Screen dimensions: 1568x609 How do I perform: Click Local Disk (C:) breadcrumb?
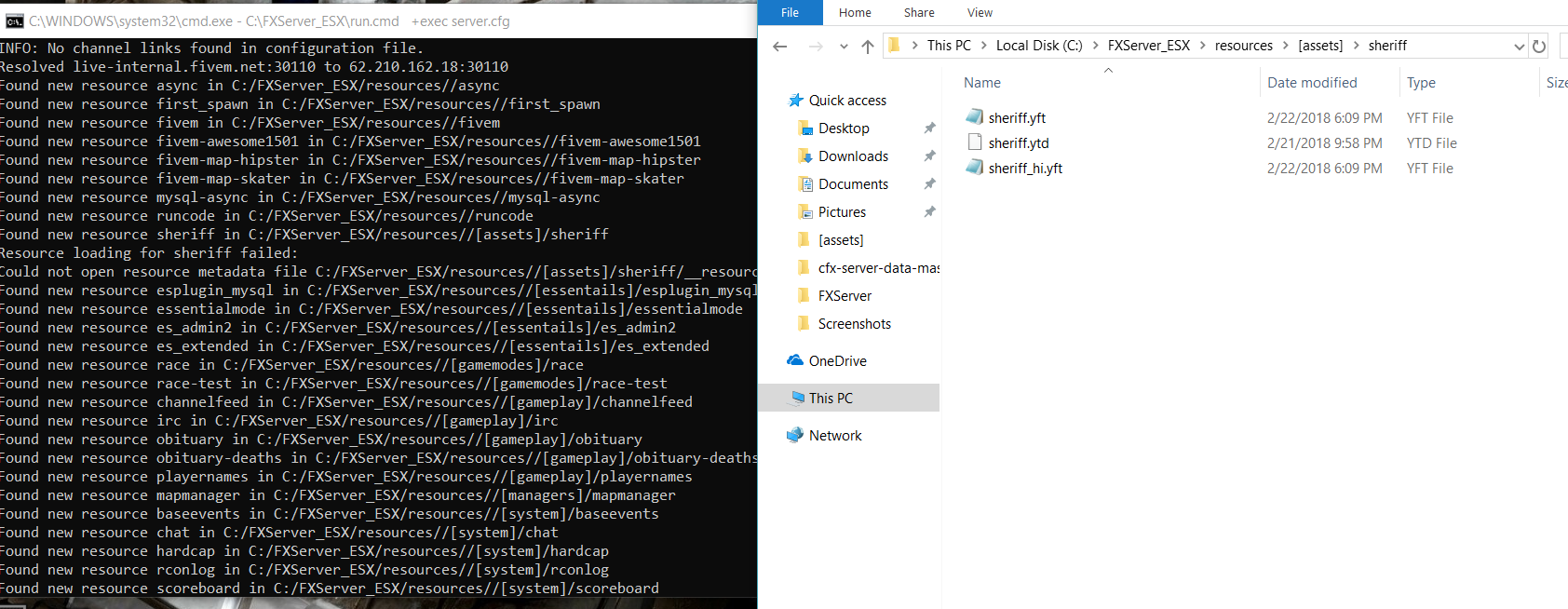[1039, 46]
